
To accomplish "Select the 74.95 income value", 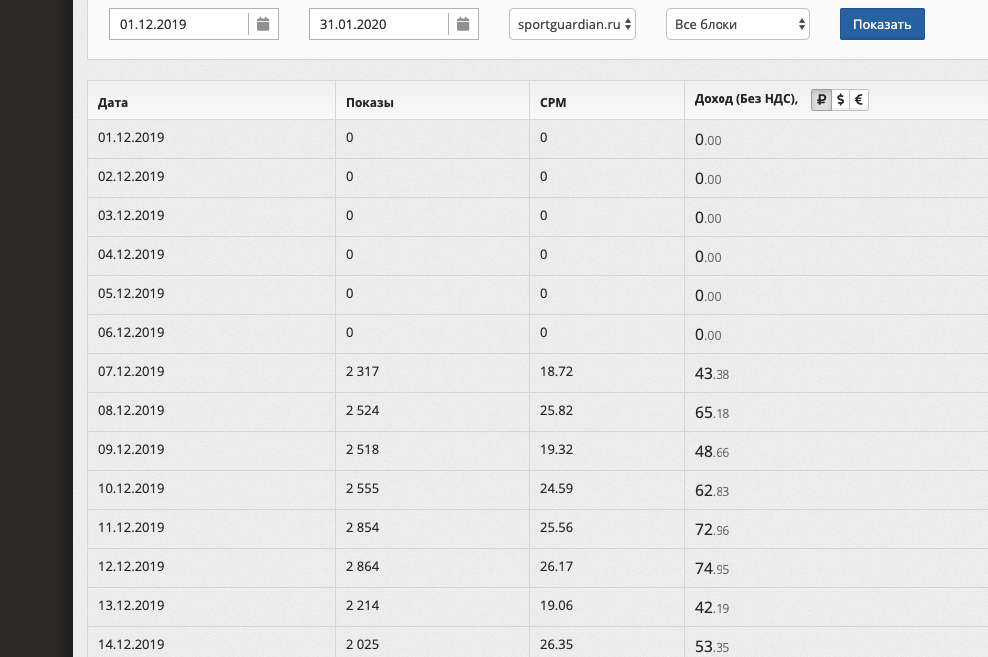I will point(712,569).
